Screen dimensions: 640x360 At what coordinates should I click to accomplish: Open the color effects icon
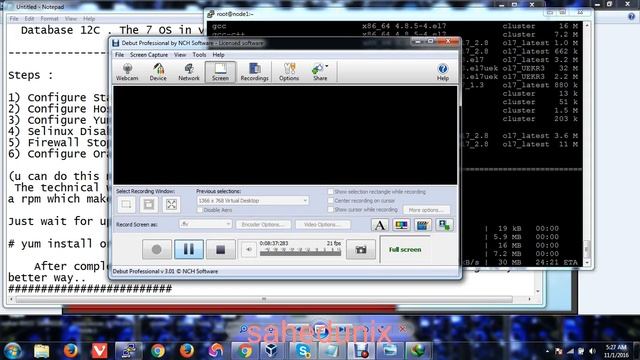coord(401,225)
